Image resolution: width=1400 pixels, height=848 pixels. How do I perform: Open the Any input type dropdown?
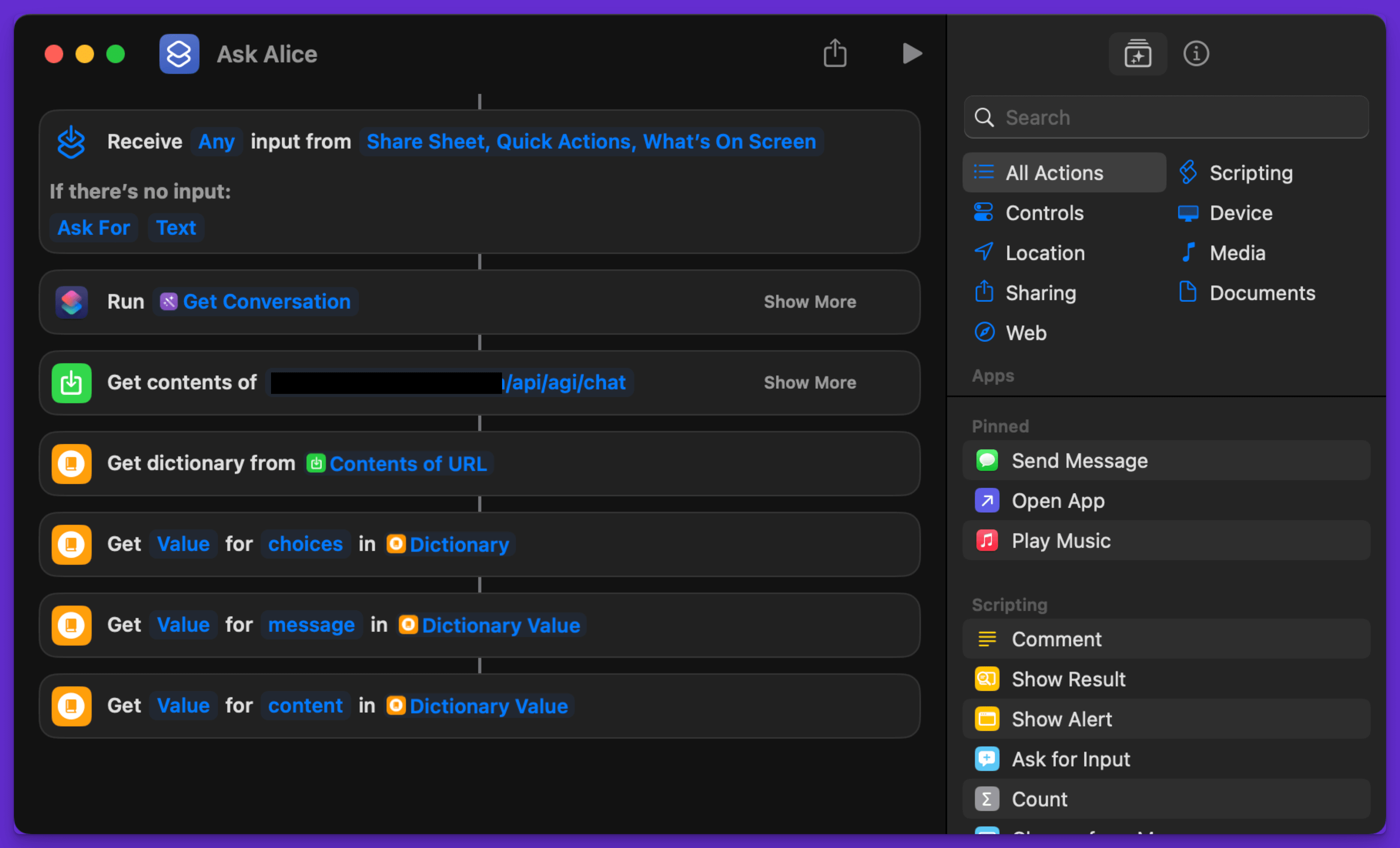click(x=216, y=141)
